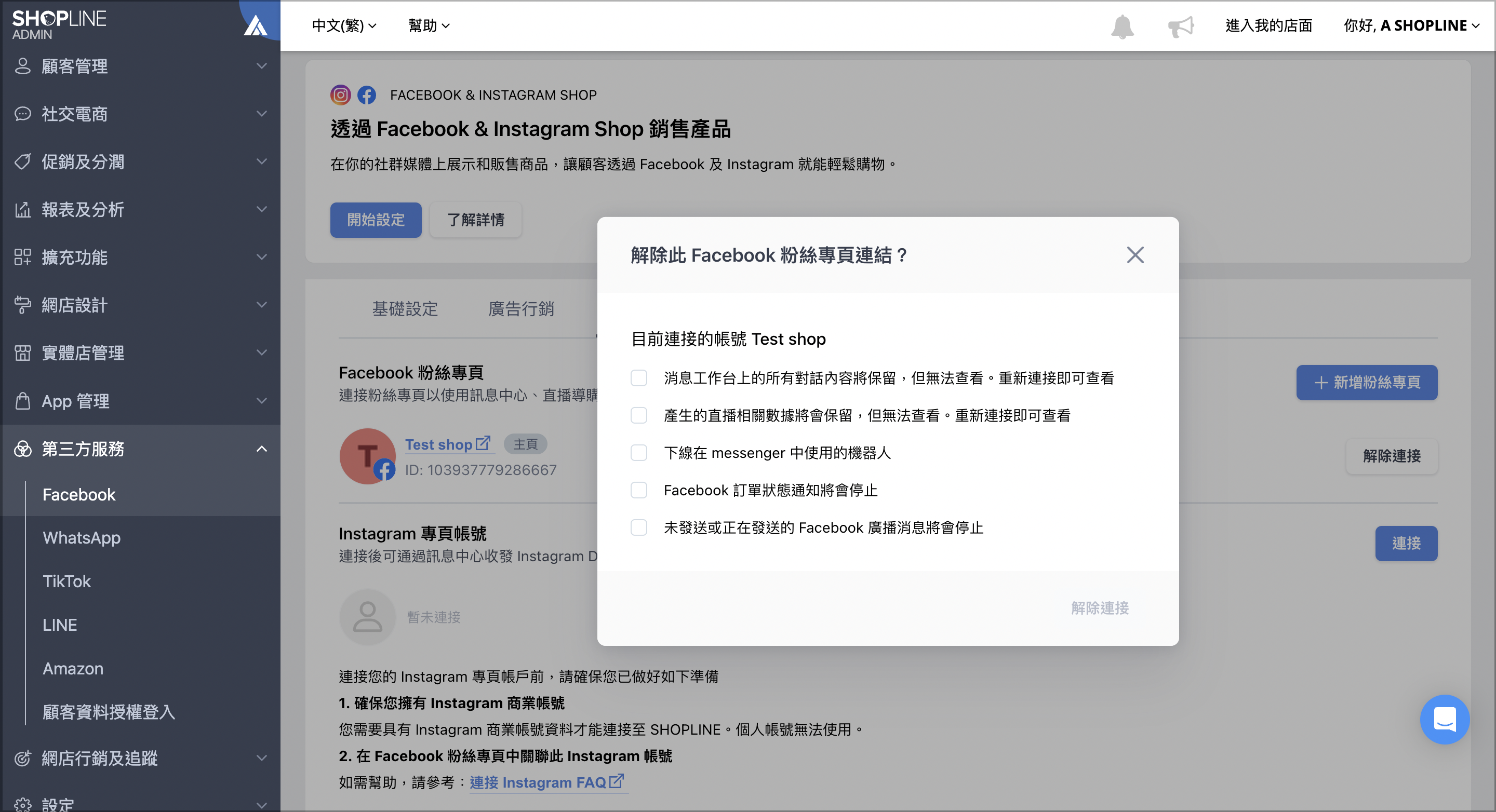Image resolution: width=1496 pixels, height=812 pixels.
Task: Check Facebook 訂單狀態通知將會停止 checkbox
Action: [x=639, y=491]
